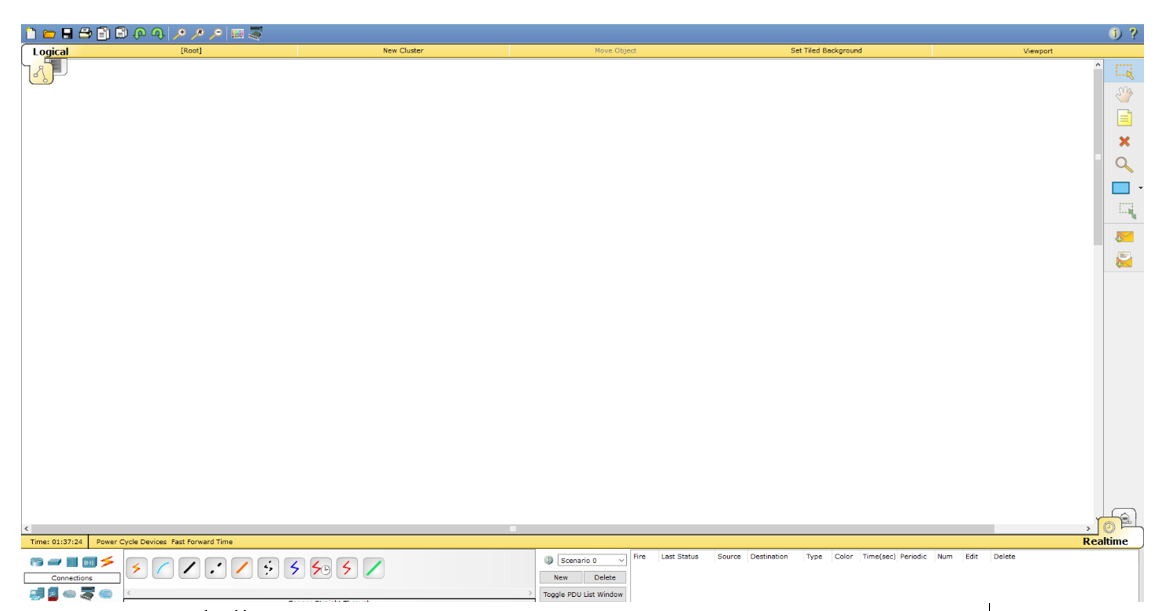Click New Cluster in the yellow bar
Viewport: 1157px width, 611px height.
coord(403,51)
